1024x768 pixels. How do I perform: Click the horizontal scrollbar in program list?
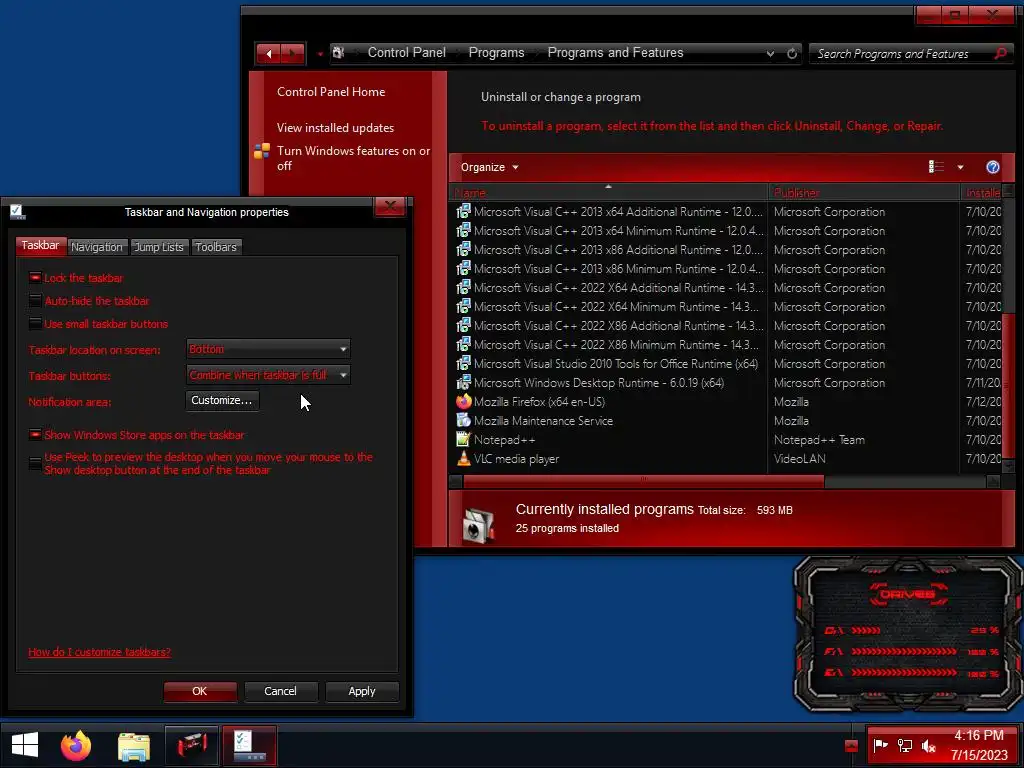pyautogui.click(x=643, y=481)
